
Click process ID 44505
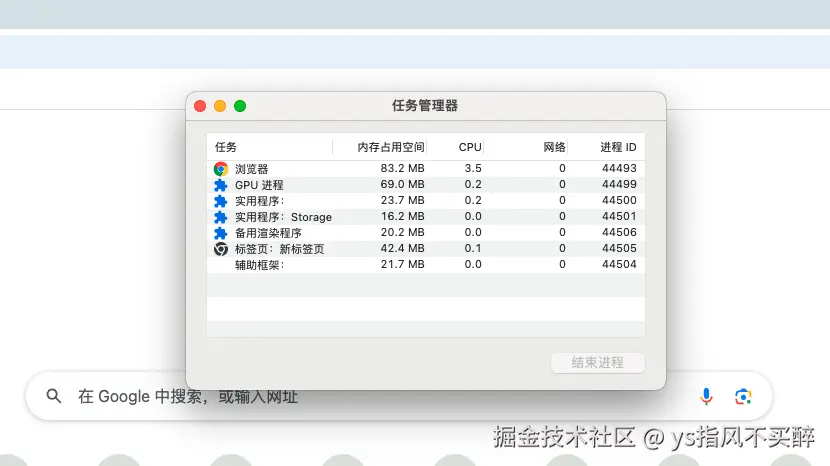point(619,248)
